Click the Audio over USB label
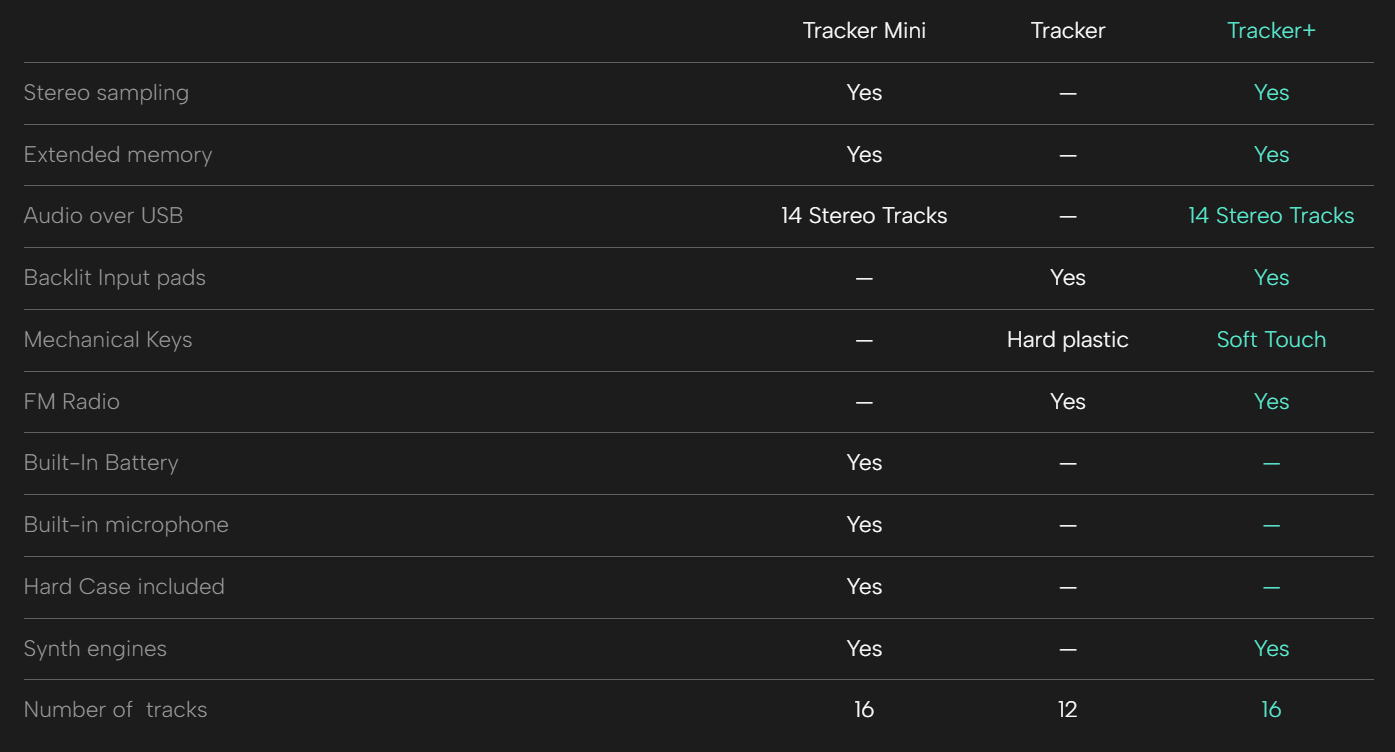Viewport: 1395px width, 752px height. (x=103, y=216)
